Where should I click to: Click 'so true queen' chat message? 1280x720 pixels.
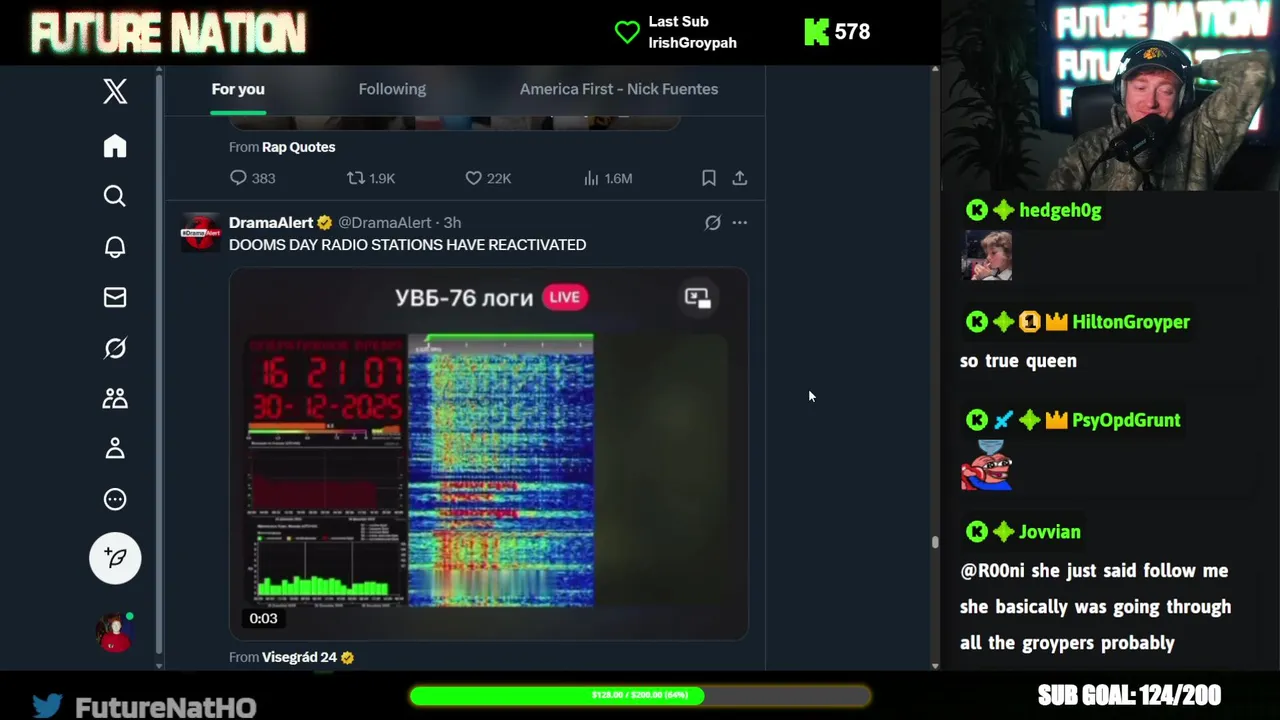(x=1018, y=361)
